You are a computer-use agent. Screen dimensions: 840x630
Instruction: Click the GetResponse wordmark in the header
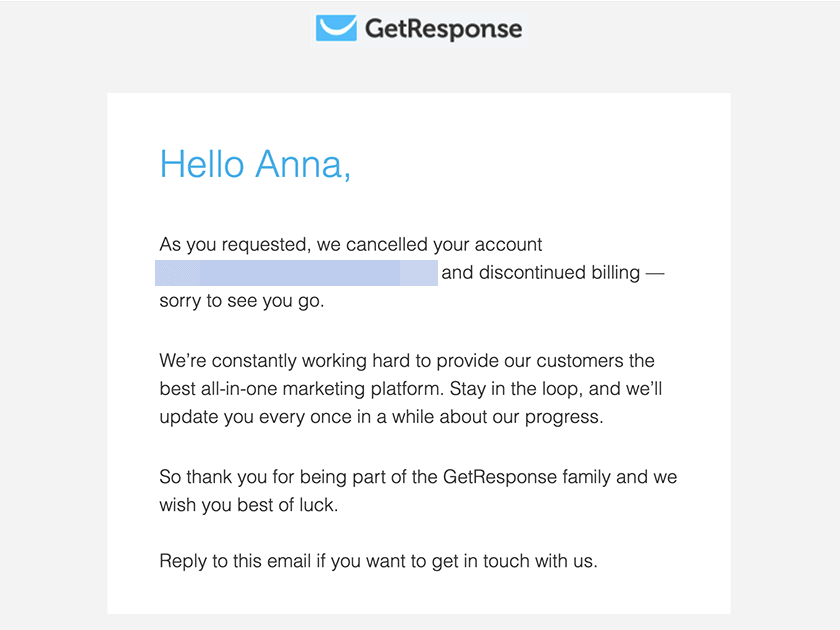tap(443, 29)
